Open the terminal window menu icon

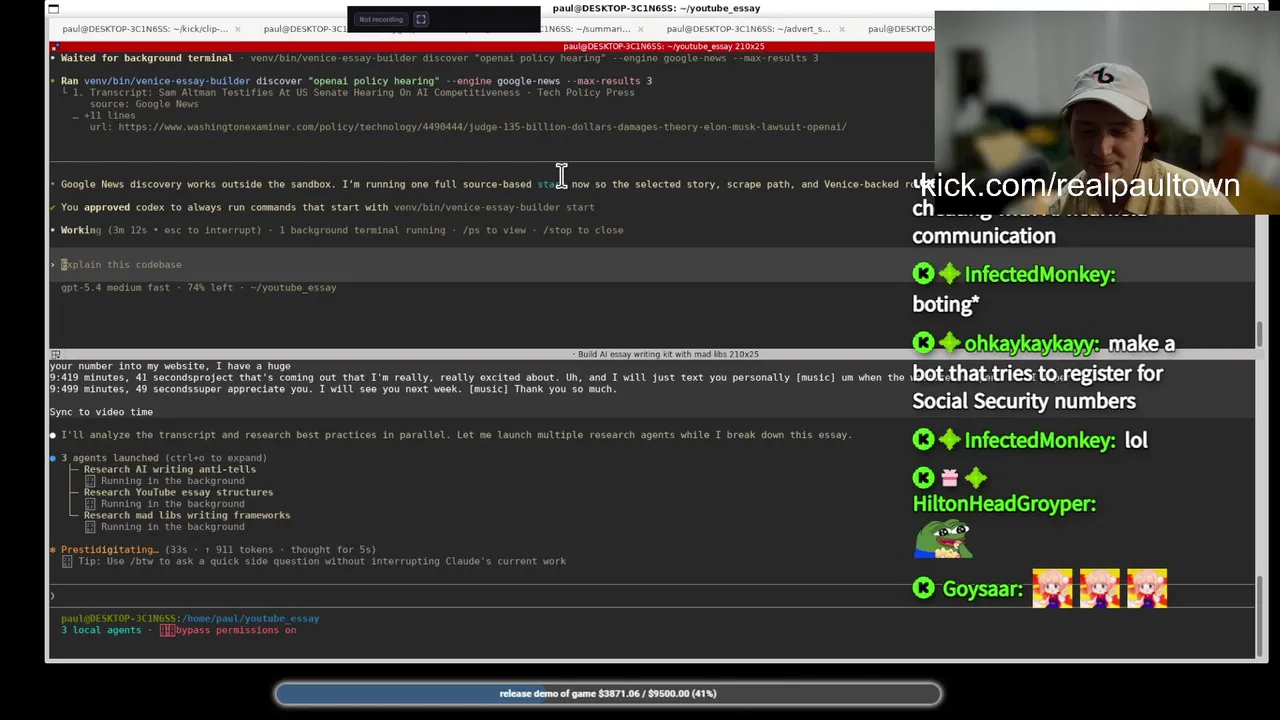click(53, 9)
